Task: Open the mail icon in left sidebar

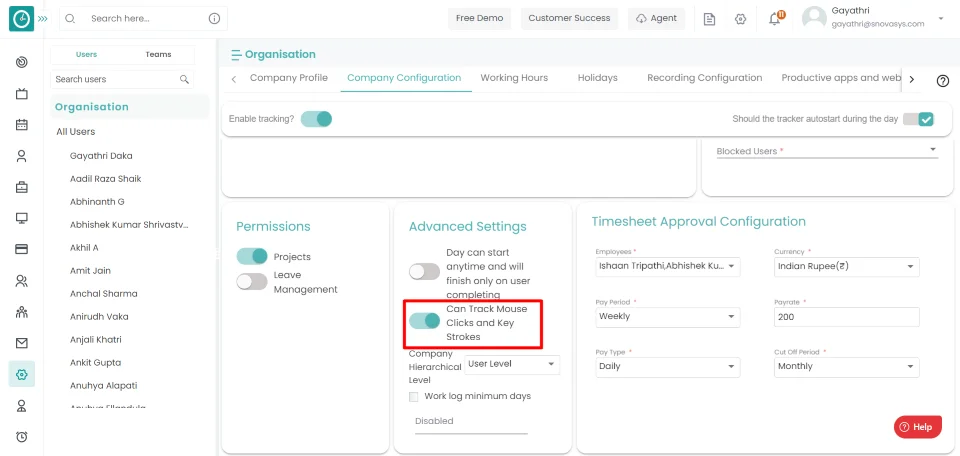Action: [21, 343]
